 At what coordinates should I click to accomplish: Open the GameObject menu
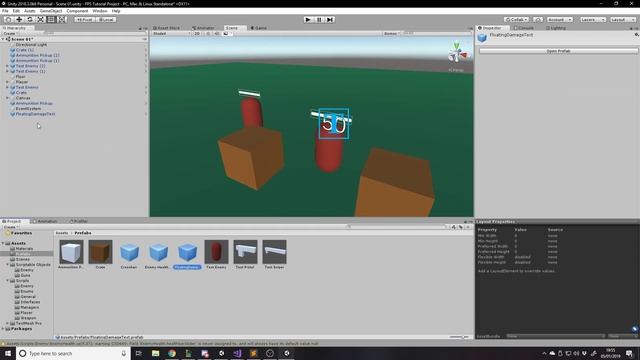pos(51,11)
